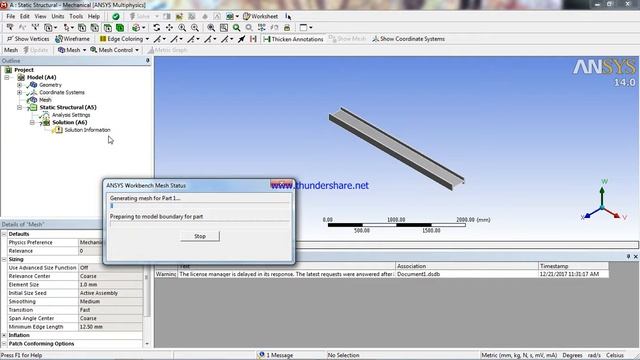Select the Geometry tree node
The height and width of the screenshot is (360, 640).
pos(50,85)
